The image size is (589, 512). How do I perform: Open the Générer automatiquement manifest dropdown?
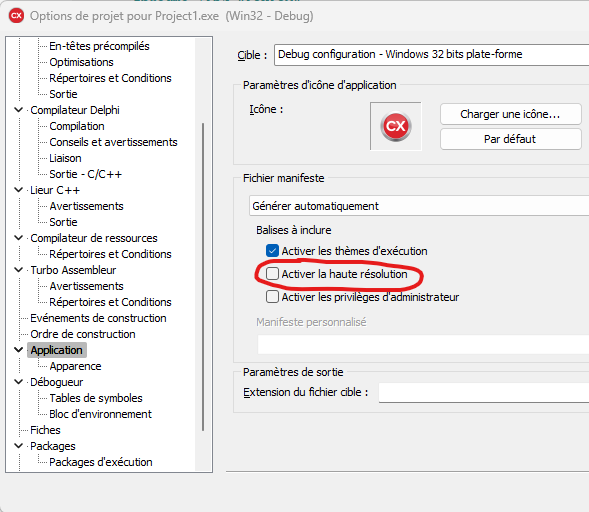pos(419,206)
